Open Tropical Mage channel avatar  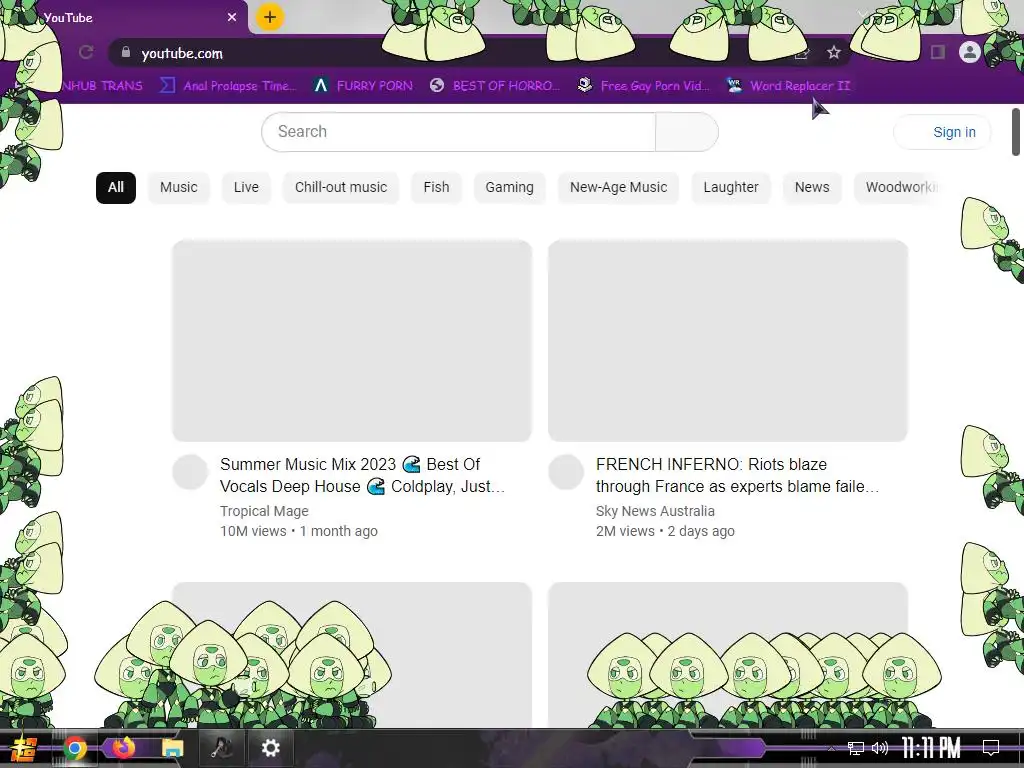pos(190,472)
